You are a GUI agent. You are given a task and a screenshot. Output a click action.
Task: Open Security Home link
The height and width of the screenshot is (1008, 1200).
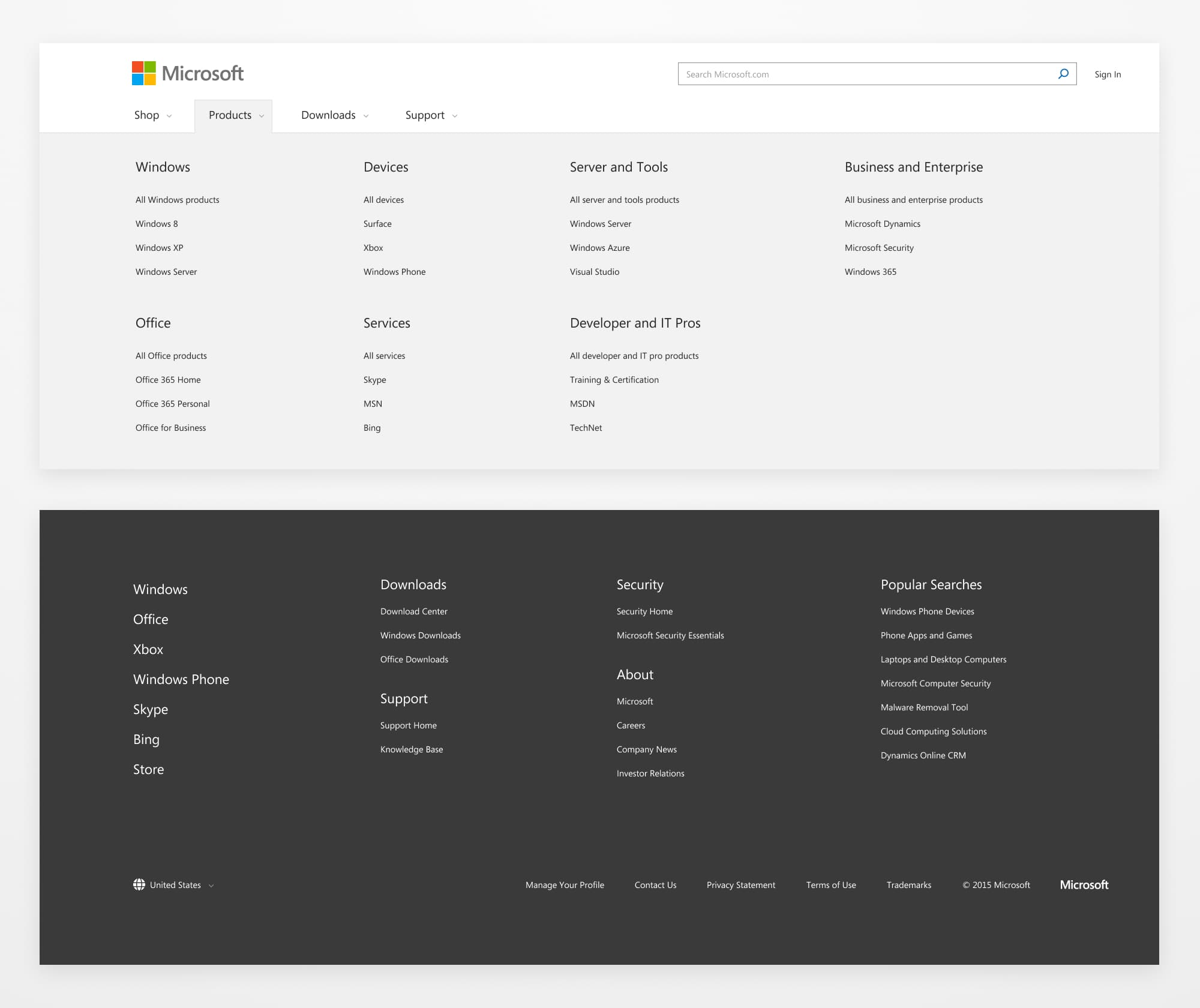click(x=644, y=611)
